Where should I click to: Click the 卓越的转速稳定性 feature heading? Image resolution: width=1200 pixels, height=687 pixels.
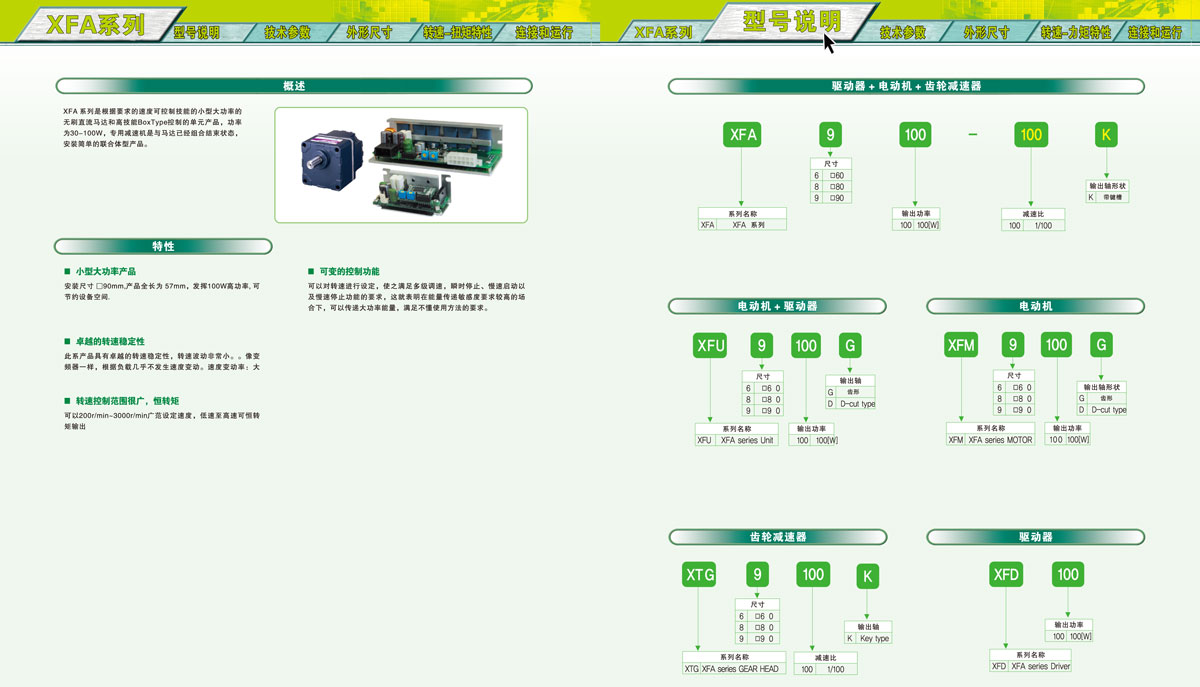point(110,342)
